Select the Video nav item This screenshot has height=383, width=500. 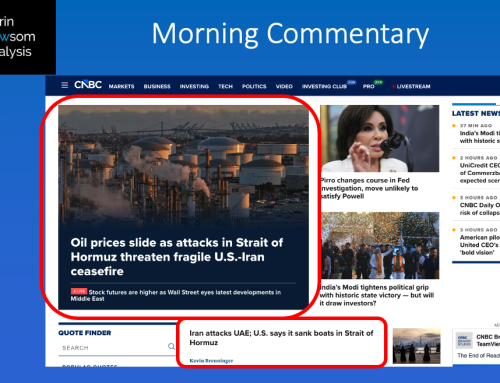pyautogui.click(x=284, y=86)
